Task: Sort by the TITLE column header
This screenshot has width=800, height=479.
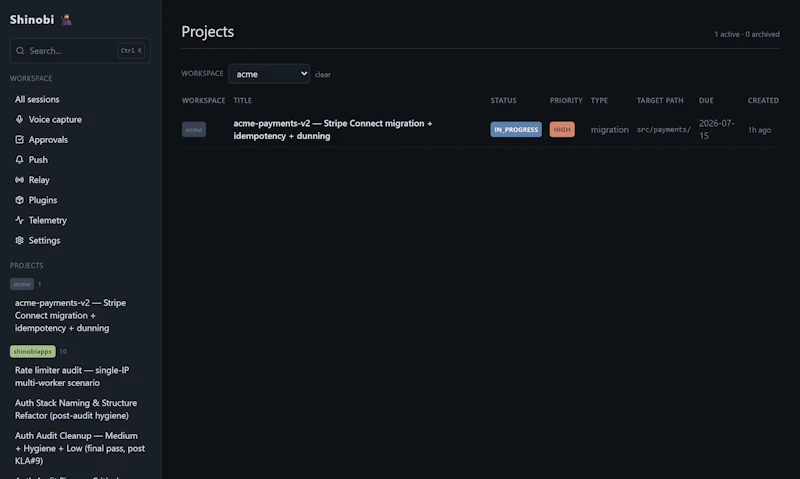Action: [x=242, y=100]
